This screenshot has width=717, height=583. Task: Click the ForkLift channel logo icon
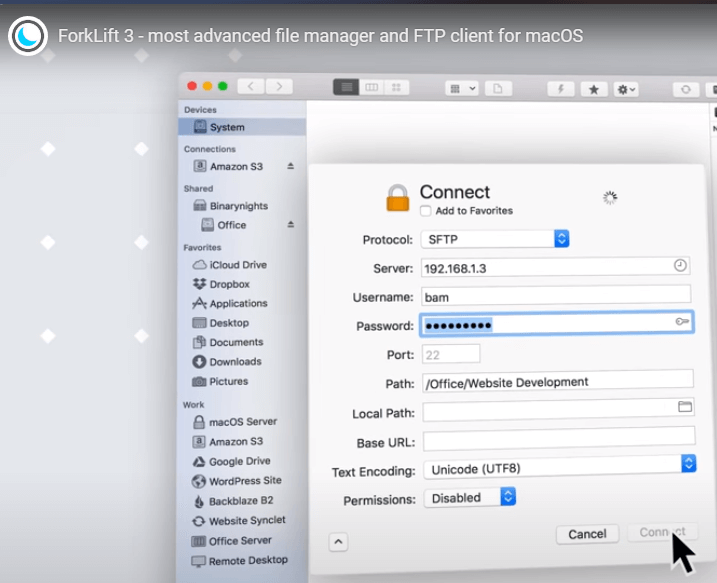pyautogui.click(x=27, y=36)
